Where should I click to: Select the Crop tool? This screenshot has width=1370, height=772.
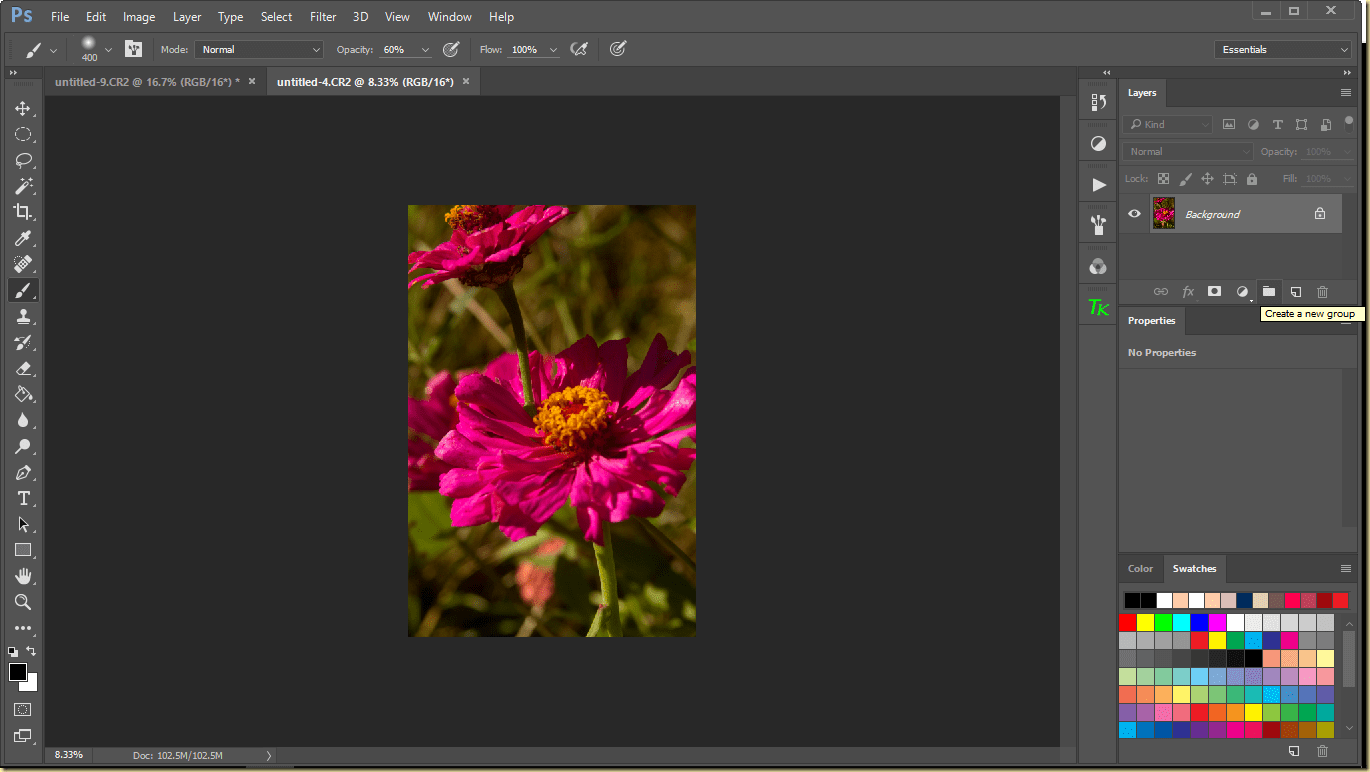pyautogui.click(x=23, y=212)
